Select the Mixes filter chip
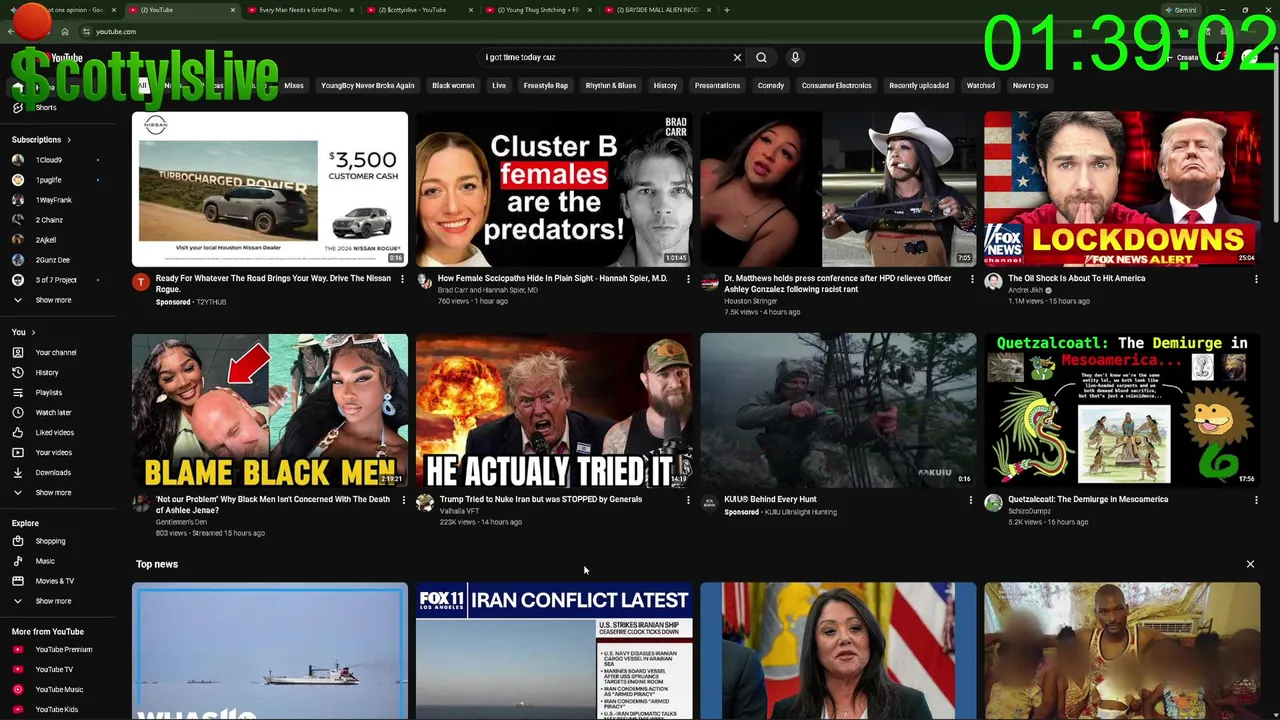1280x720 pixels. coord(293,86)
